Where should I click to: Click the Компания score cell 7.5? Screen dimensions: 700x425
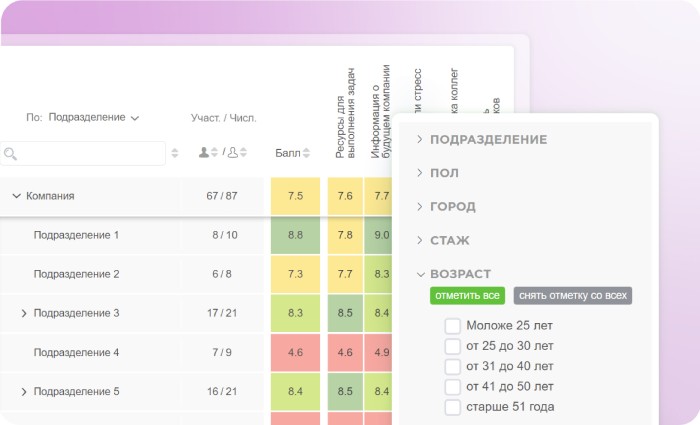point(296,196)
